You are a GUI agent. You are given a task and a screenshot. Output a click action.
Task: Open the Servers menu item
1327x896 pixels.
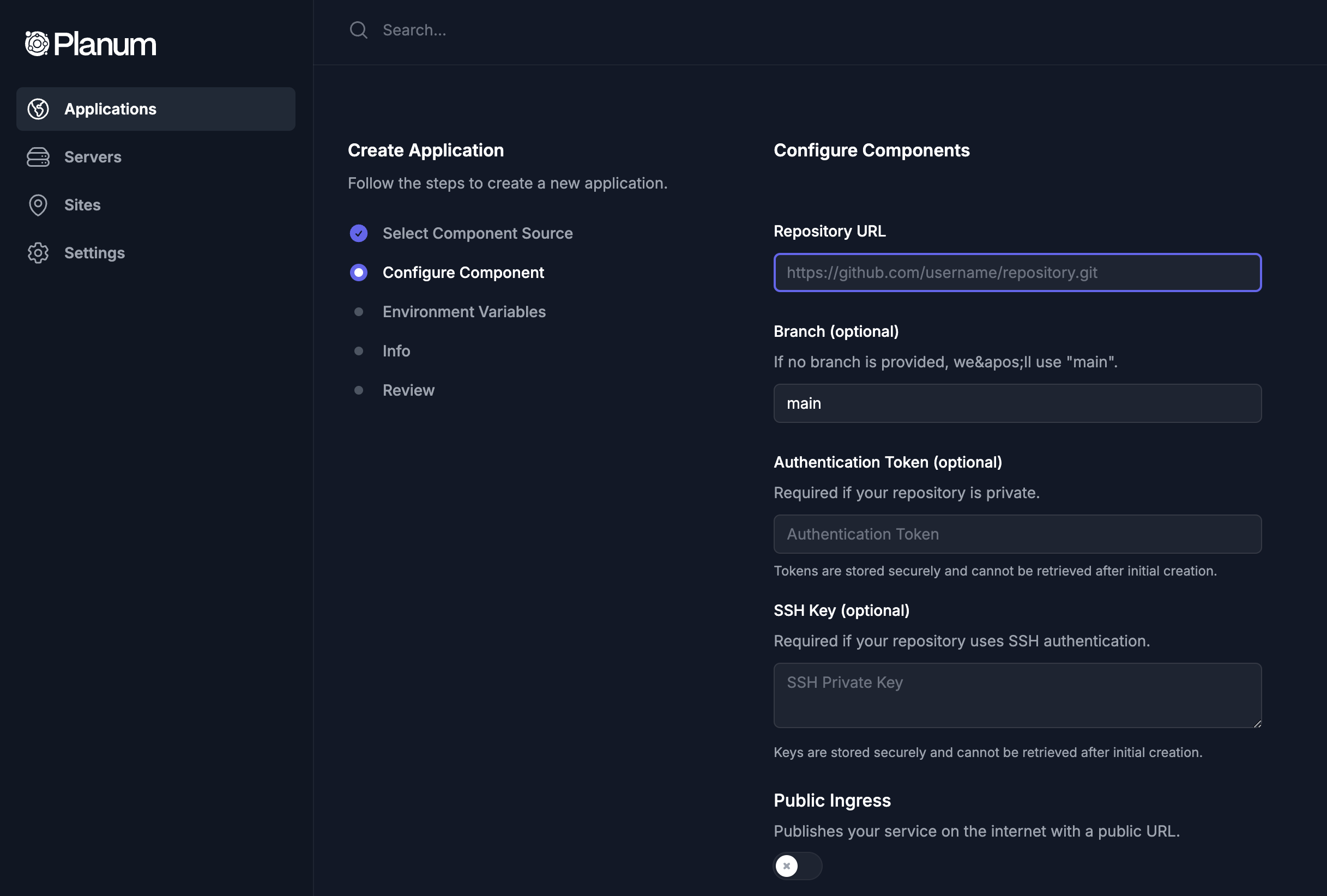93,157
